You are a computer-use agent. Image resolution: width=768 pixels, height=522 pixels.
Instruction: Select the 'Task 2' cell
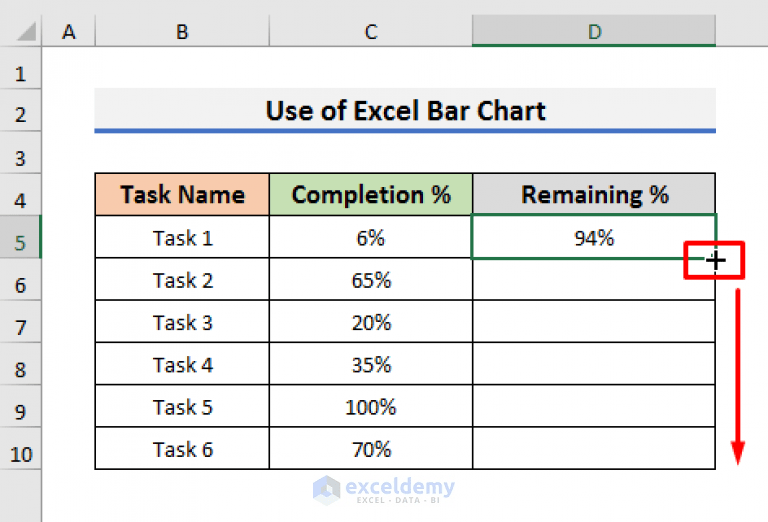[x=182, y=280]
